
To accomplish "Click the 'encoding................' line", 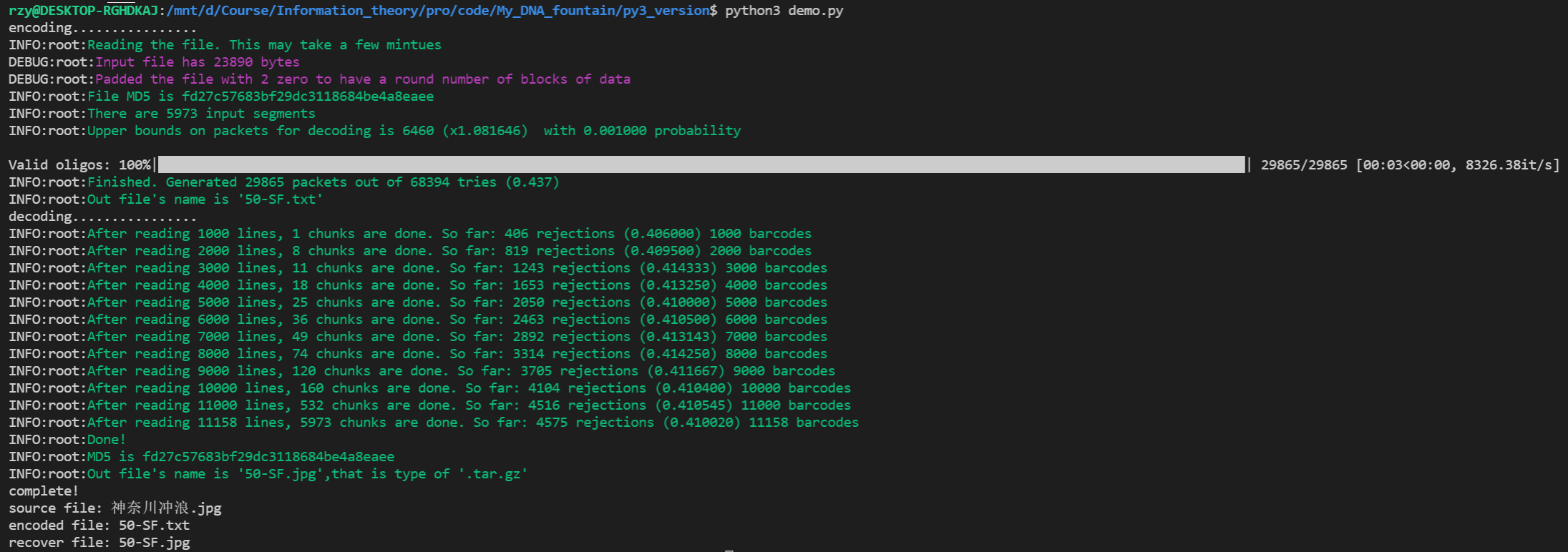I will [x=103, y=28].
